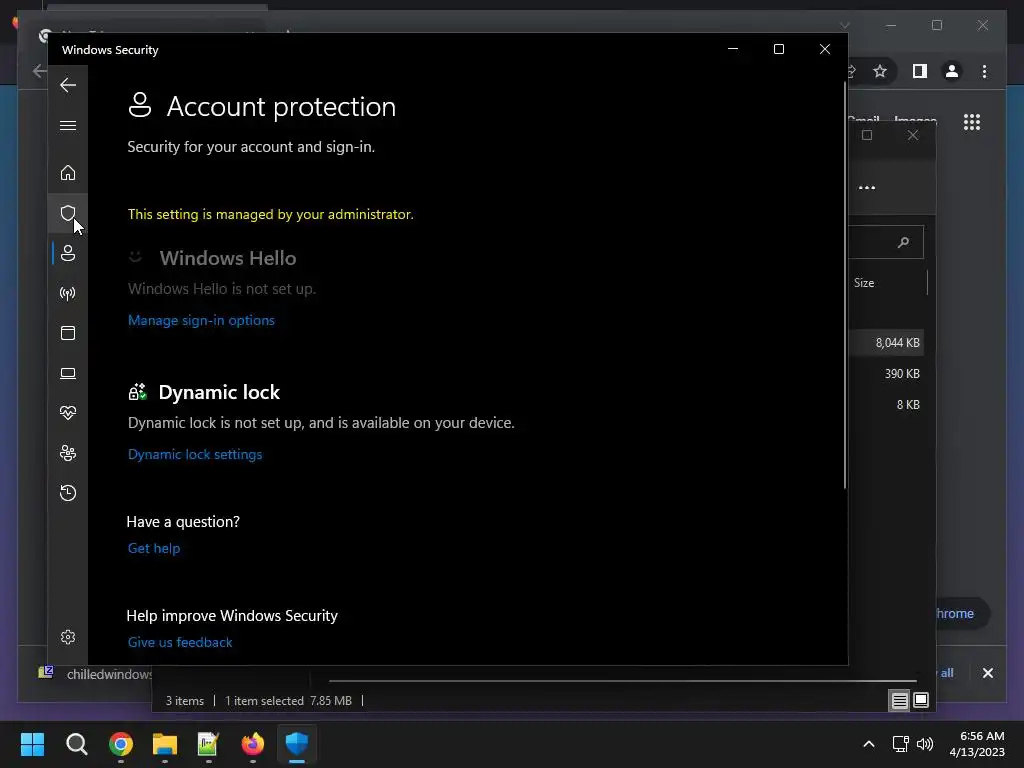This screenshot has width=1024, height=768.
Task: Open Device security laptop icon
Action: 68,374
